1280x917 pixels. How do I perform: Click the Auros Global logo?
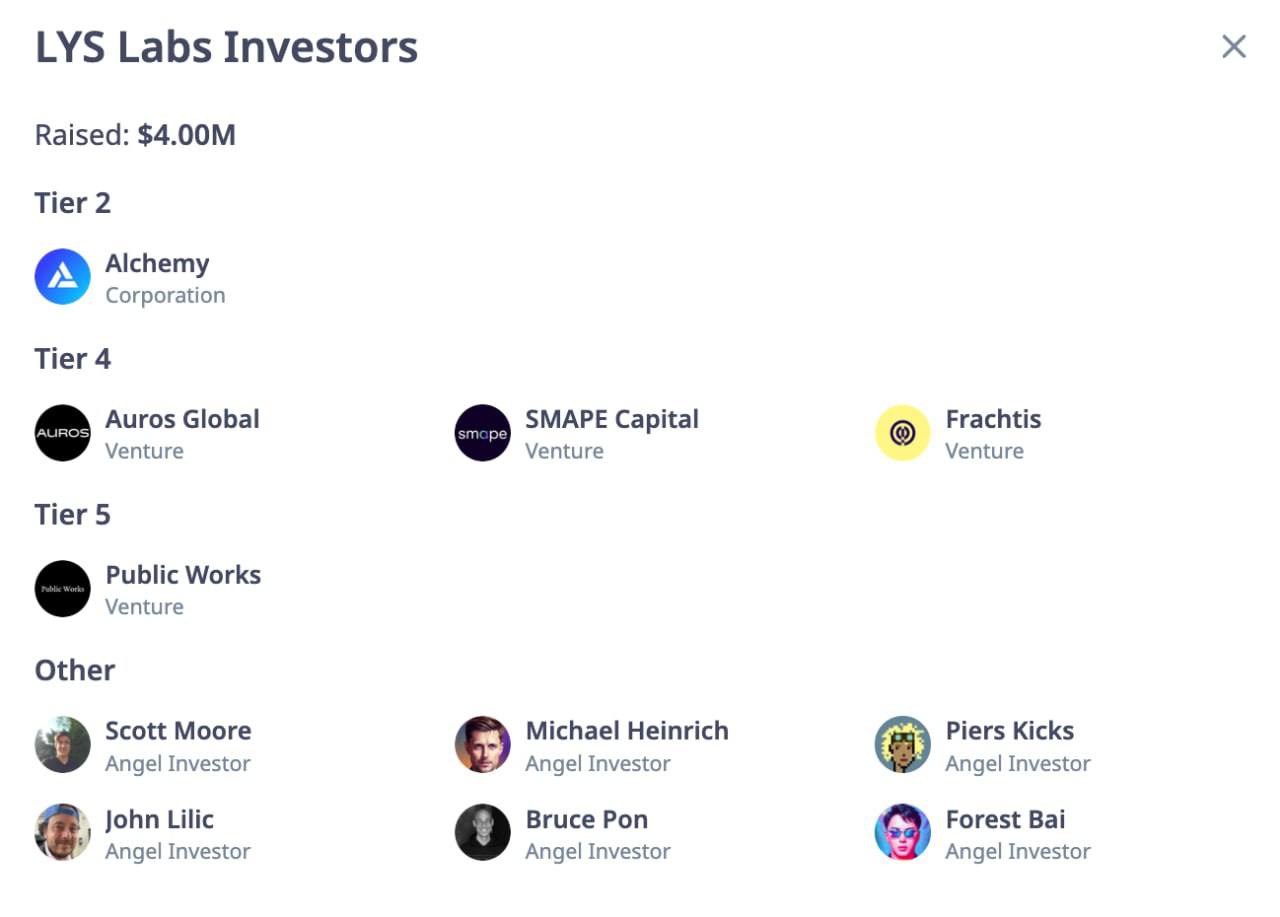[x=63, y=433]
